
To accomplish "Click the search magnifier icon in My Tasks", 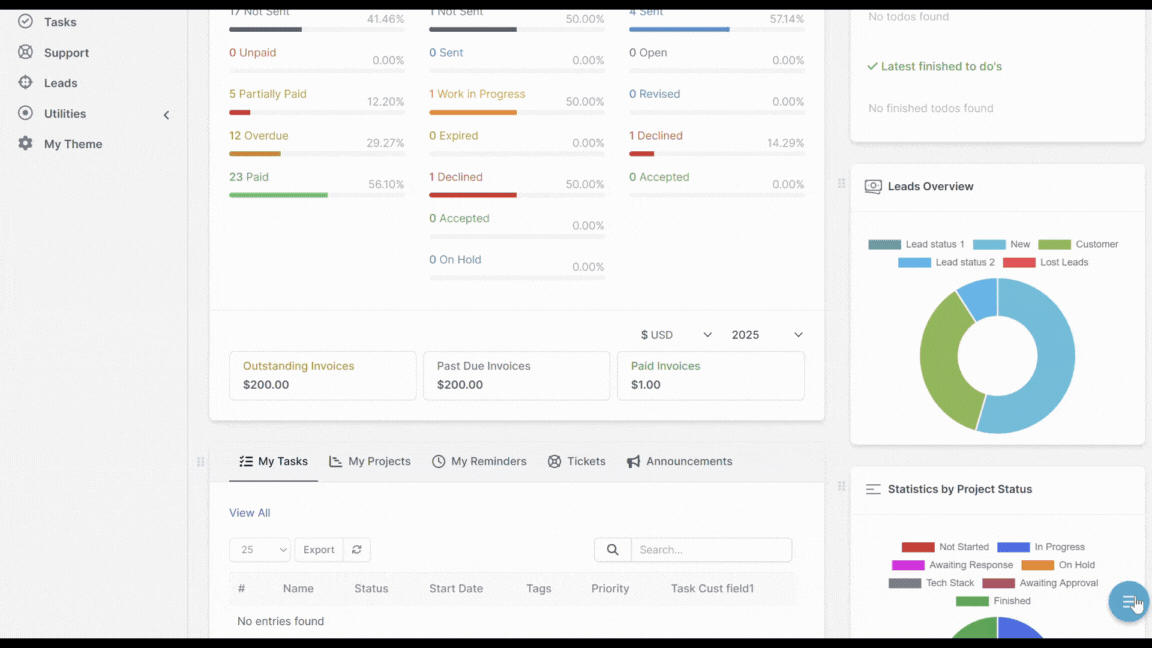I will [x=612, y=549].
